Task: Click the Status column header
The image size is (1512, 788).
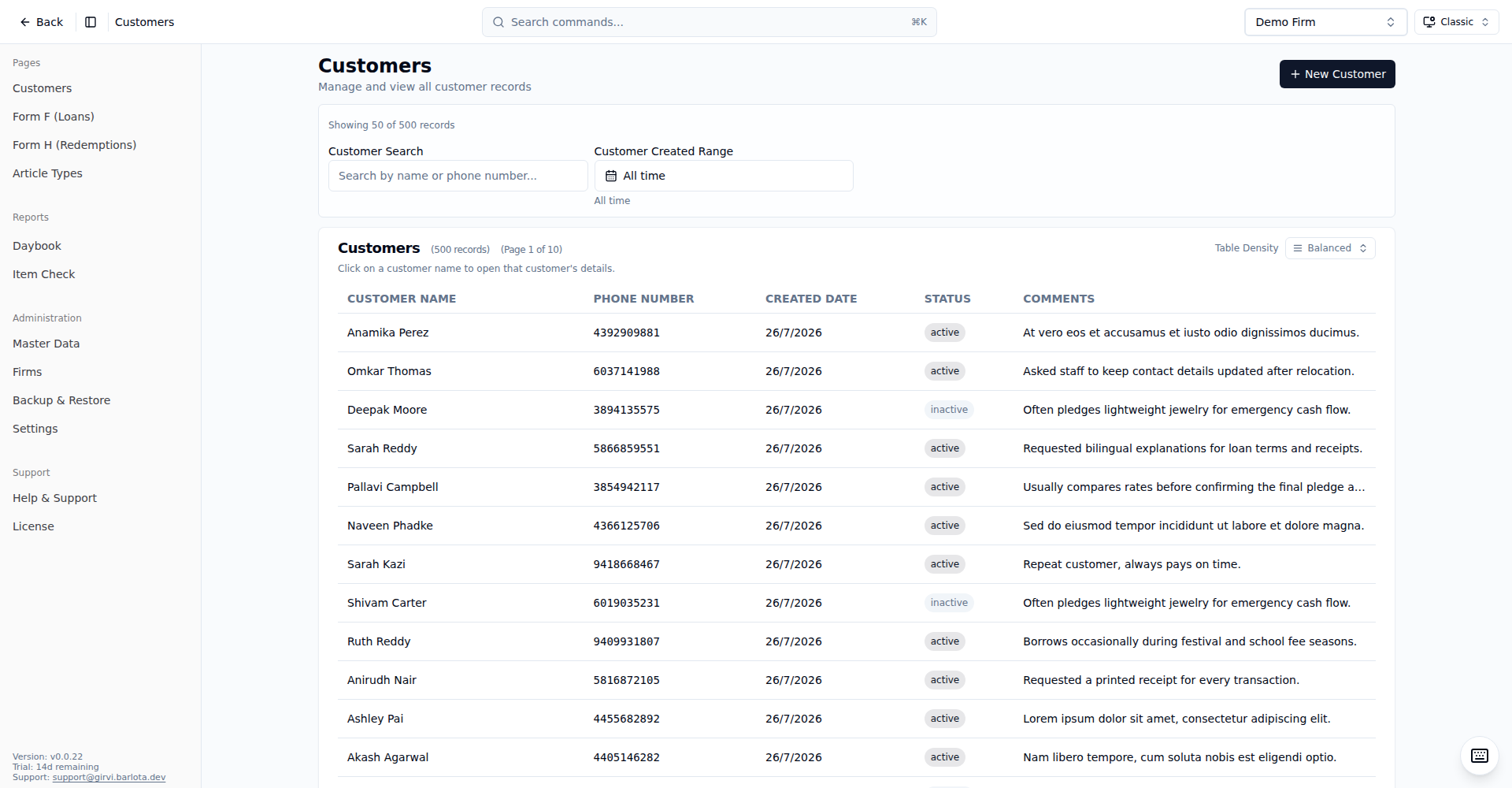Action: [947, 299]
